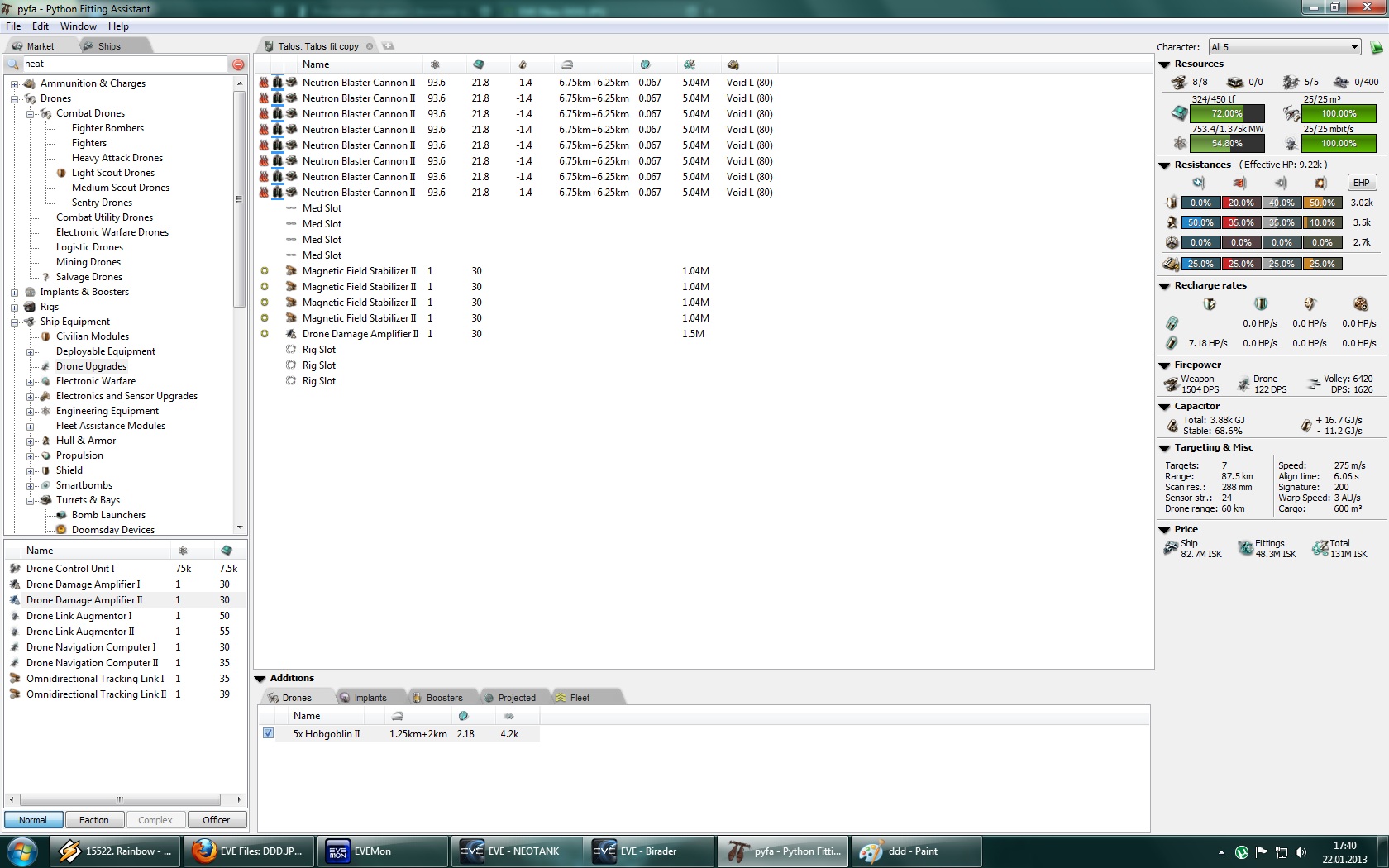Viewport: 1389px width, 868px height.
Task: Toggle the Officer meta filter button
Action: (x=217, y=820)
